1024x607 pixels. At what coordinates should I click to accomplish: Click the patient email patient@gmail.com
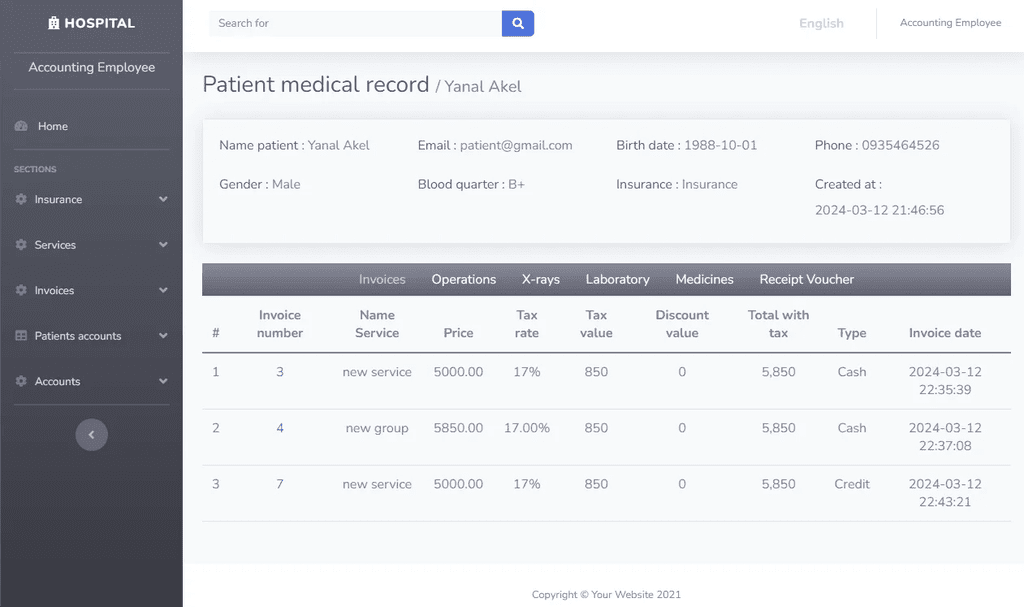(516, 146)
